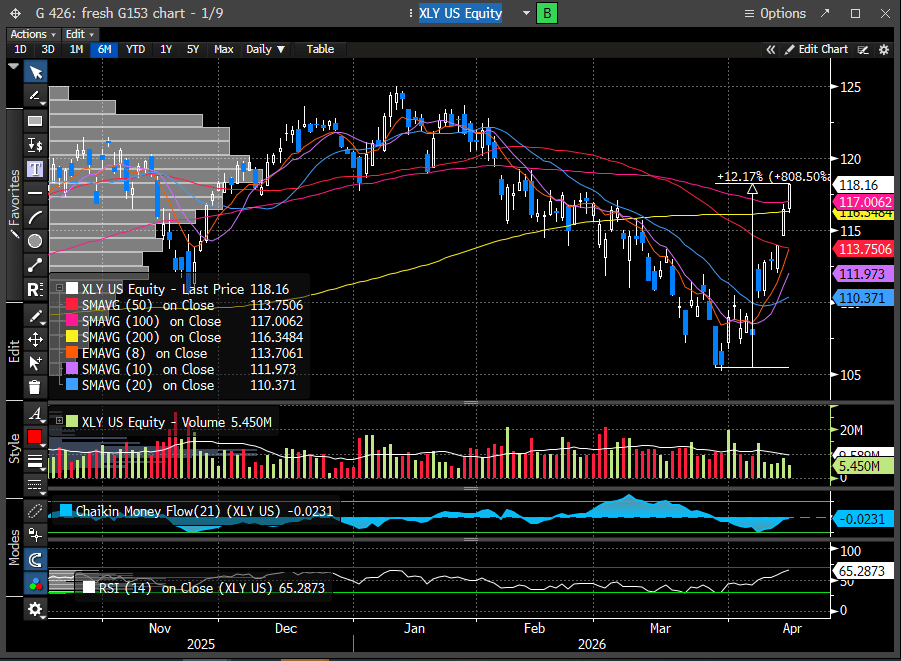Screen dimensions: 901x661
Task: Collapse panel with double-chevron icon
Action: 771,50
